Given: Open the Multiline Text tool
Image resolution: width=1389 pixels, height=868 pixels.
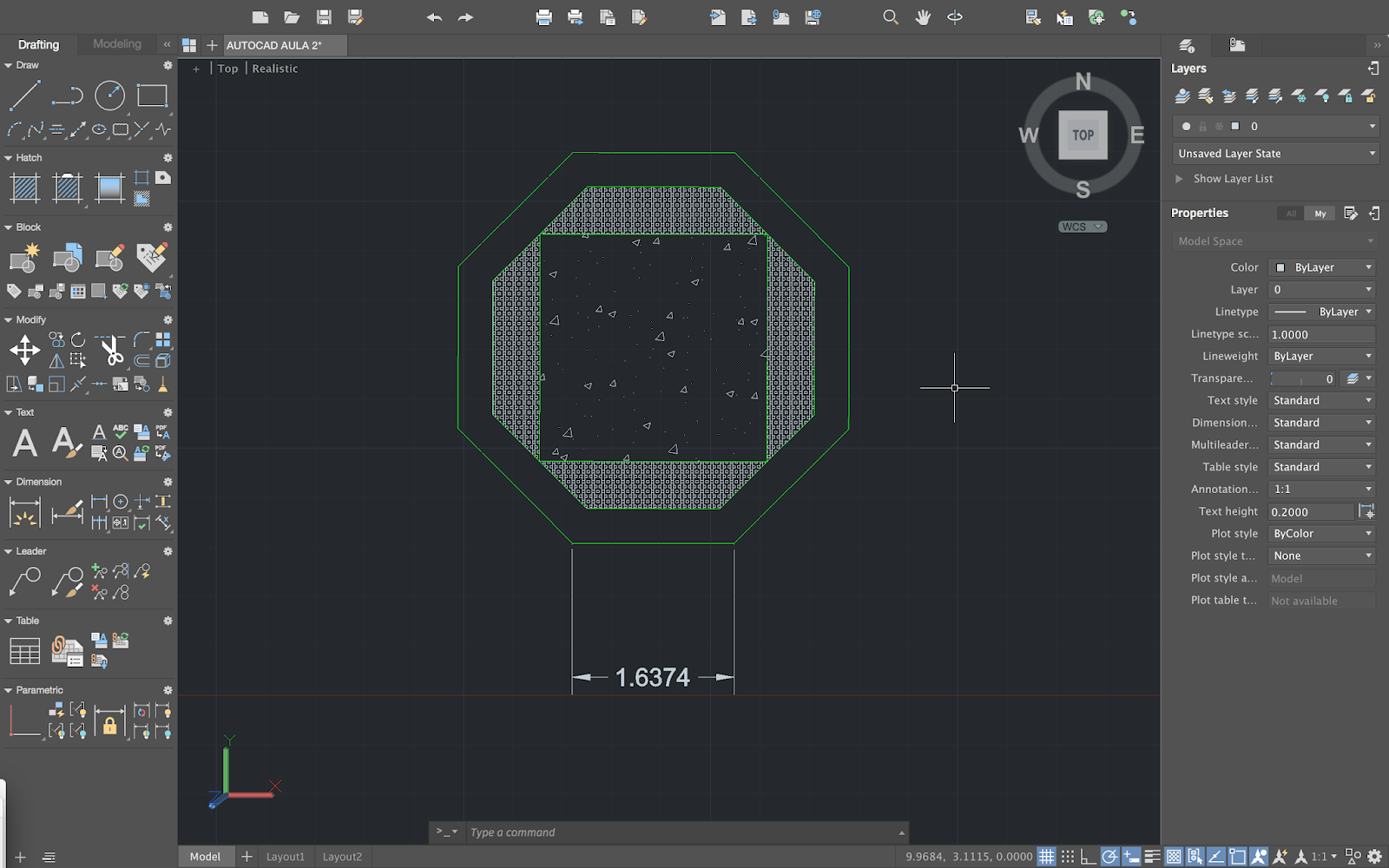Looking at the screenshot, I should [23, 443].
